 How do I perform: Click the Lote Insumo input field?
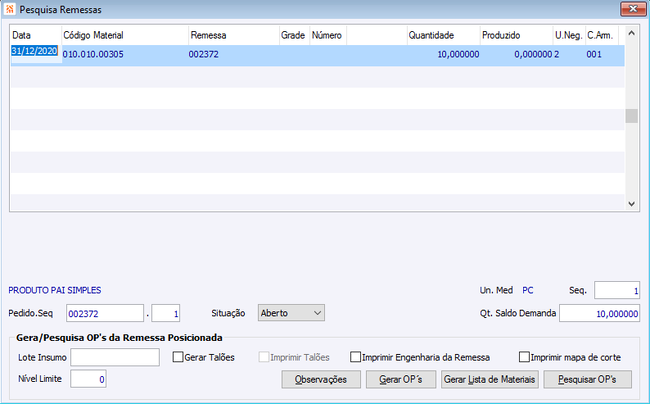(115, 357)
